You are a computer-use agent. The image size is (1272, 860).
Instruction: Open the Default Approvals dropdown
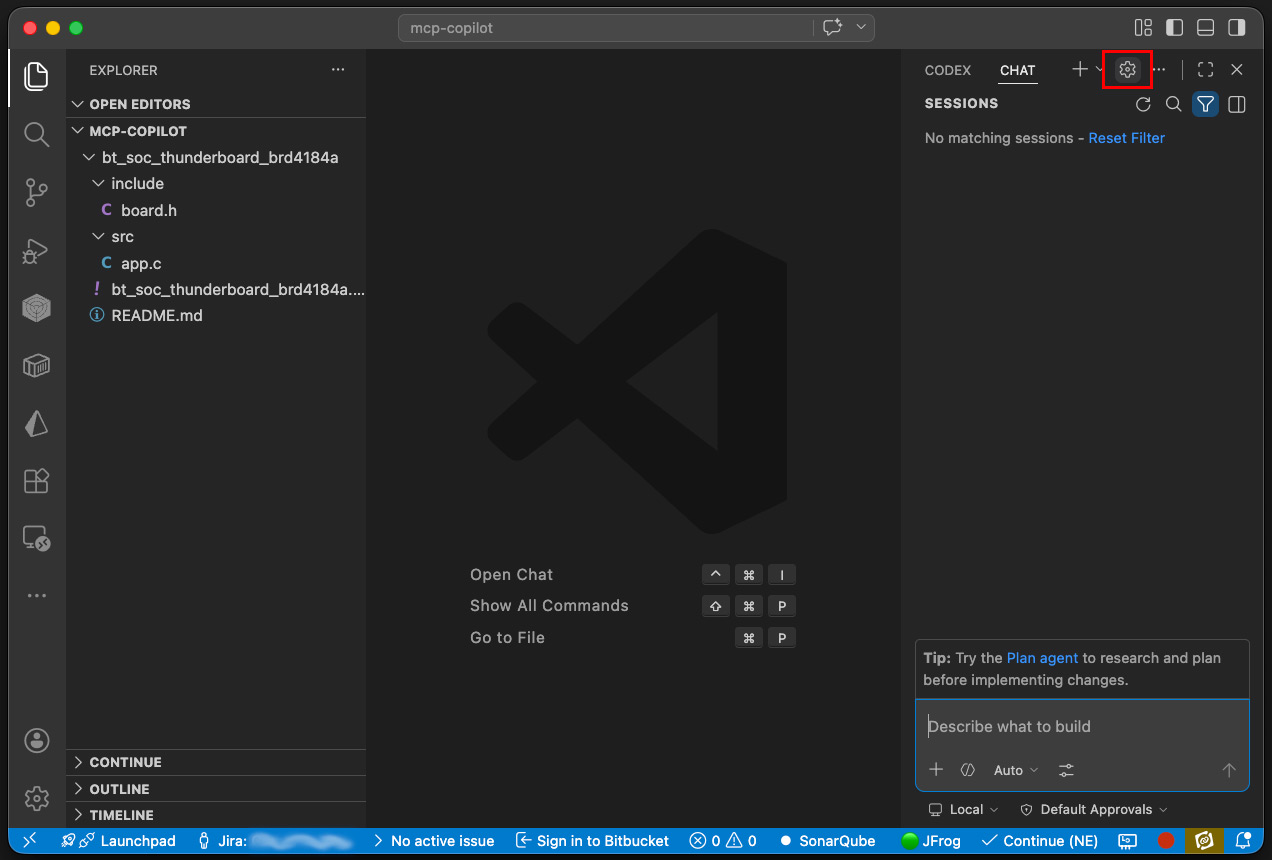click(1094, 810)
